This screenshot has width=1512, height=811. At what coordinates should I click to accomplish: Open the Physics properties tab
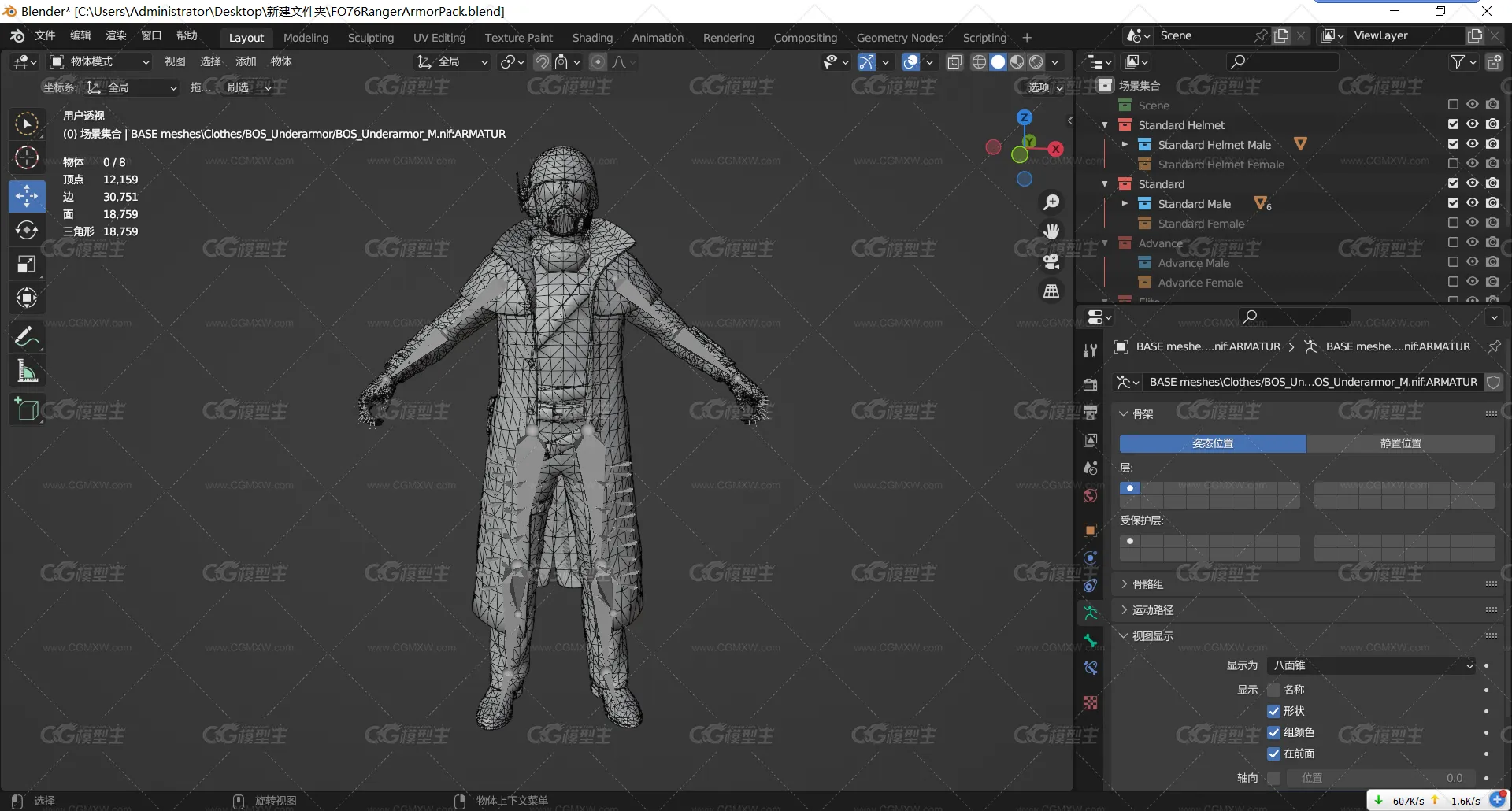click(x=1090, y=557)
